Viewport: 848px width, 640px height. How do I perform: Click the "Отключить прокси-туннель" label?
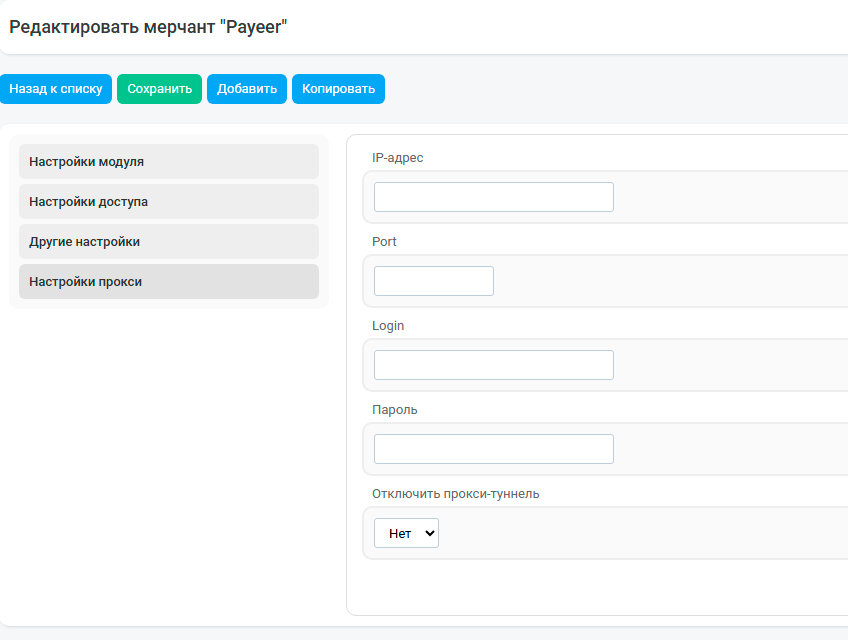coord(455,494)
